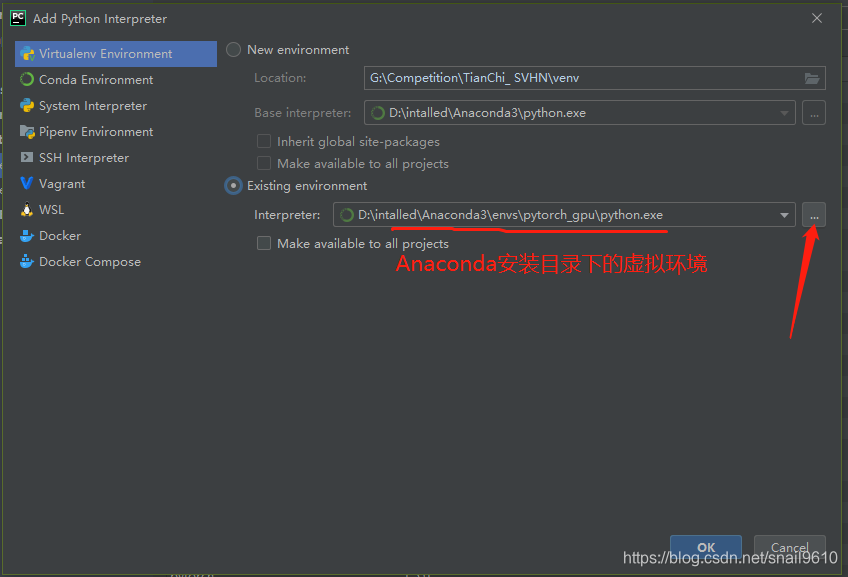The width and height of the screenshot is (848, 577).
Task: Click the Cancel button
Action: click(x=790, y=548)
